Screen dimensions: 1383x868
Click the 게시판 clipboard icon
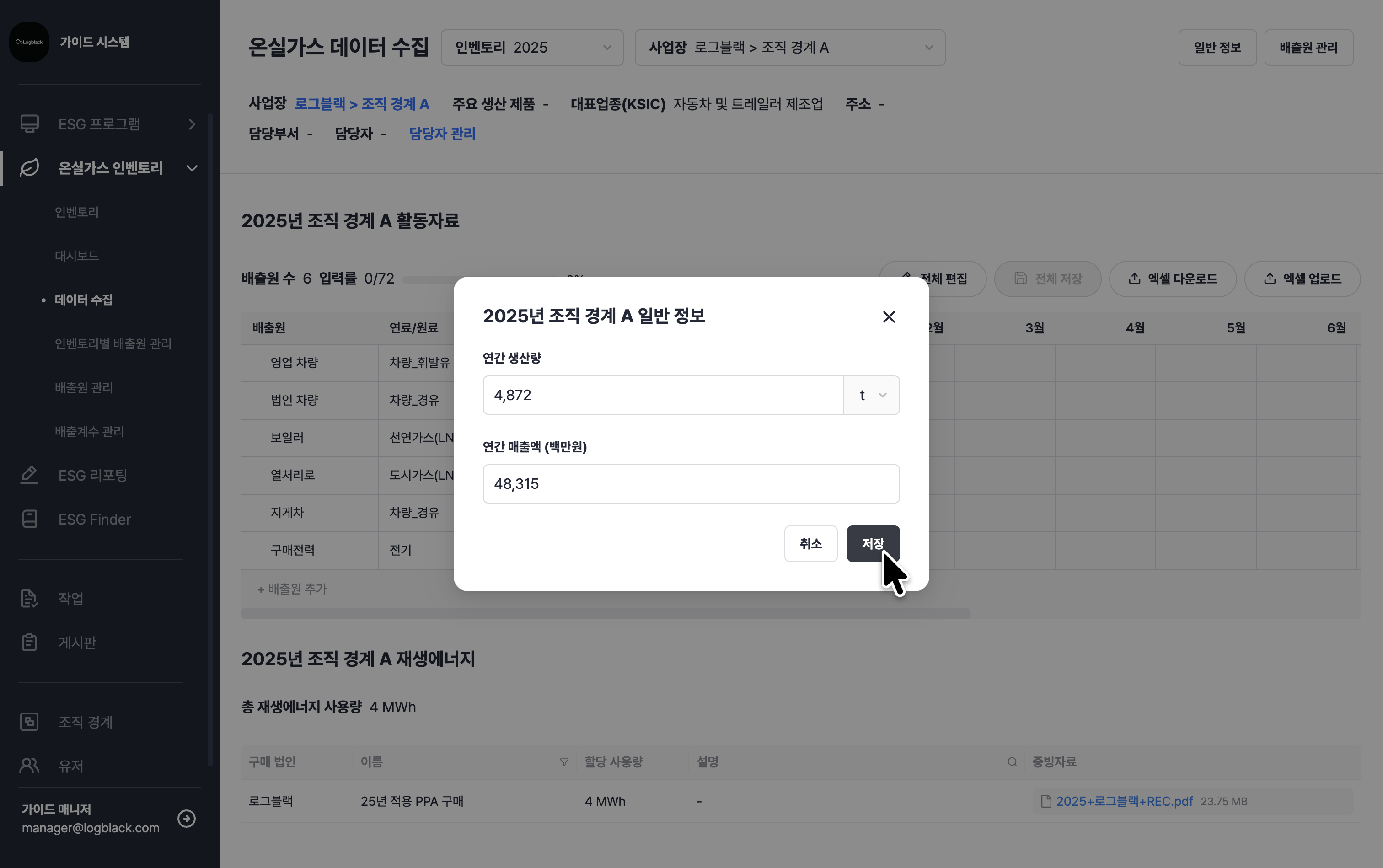pyautogui.click(x=29, y=642)
